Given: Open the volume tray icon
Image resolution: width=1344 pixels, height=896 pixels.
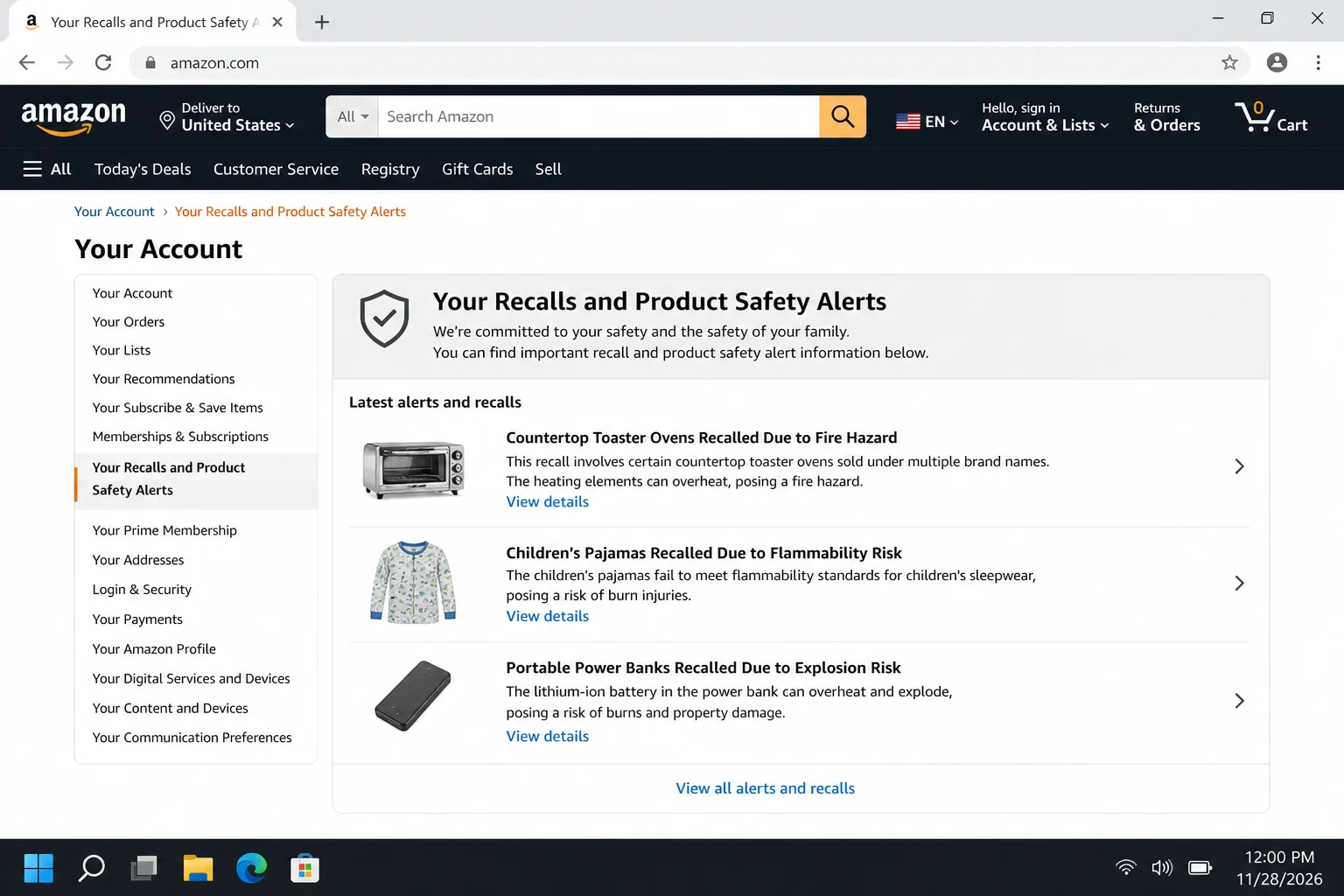Looking at the screenshot, I should (1162, 867).
